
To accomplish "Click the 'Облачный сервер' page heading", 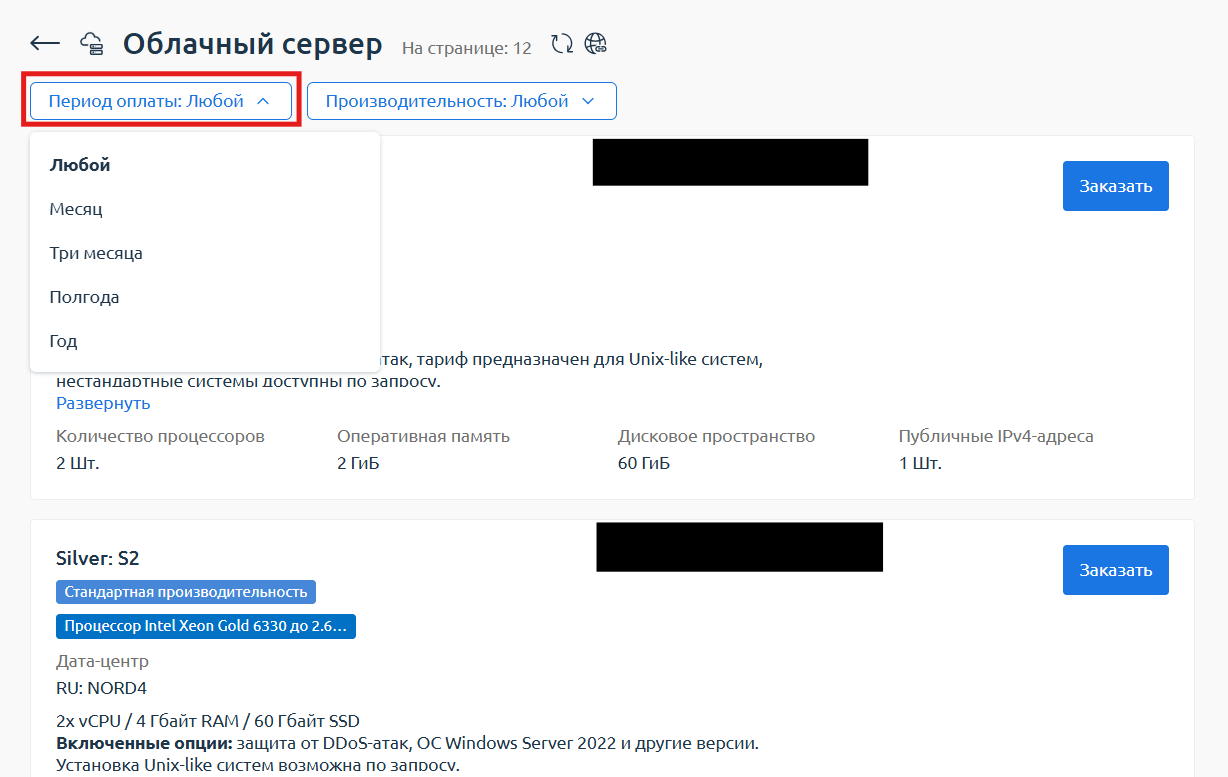I will [252, 44].
